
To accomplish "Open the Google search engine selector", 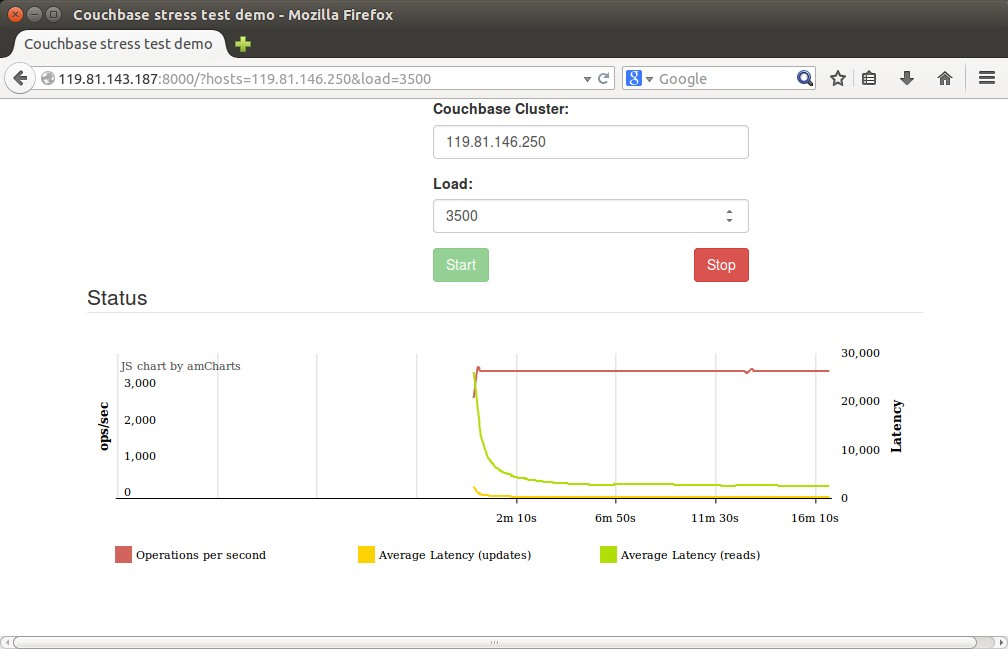I will (x=638, y=78).
